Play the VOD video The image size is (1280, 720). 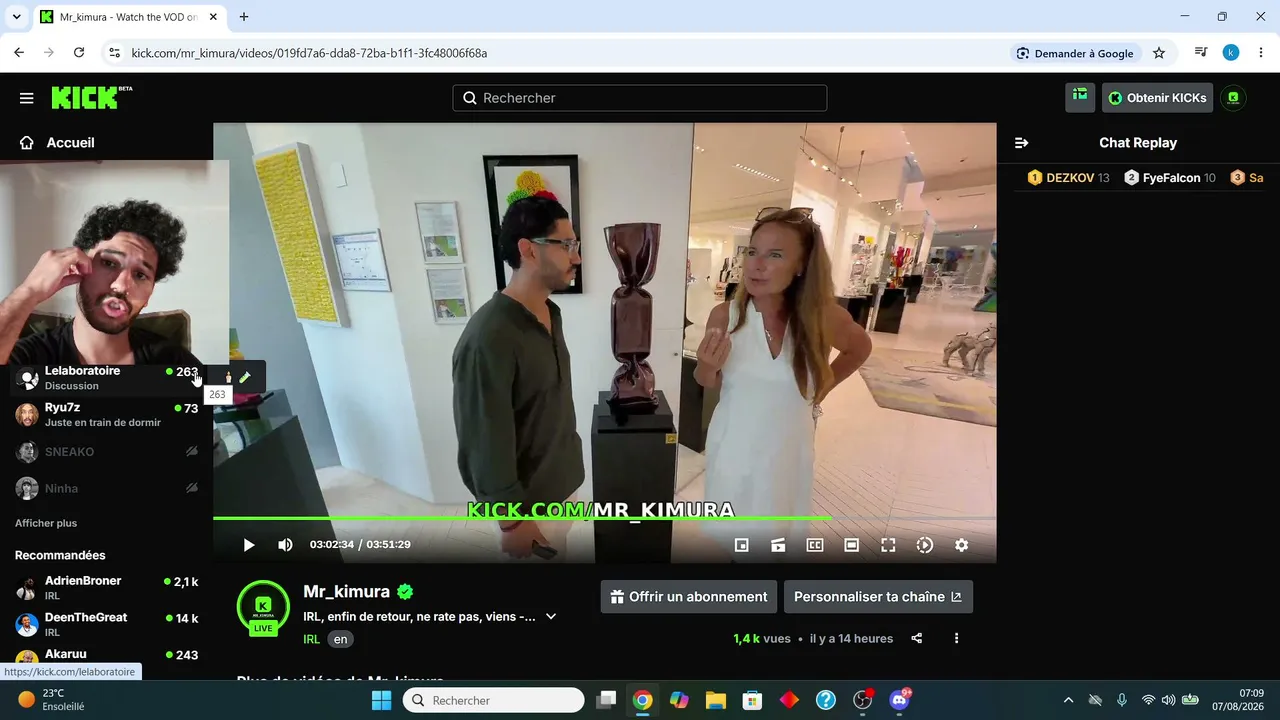tap(249, 545)
